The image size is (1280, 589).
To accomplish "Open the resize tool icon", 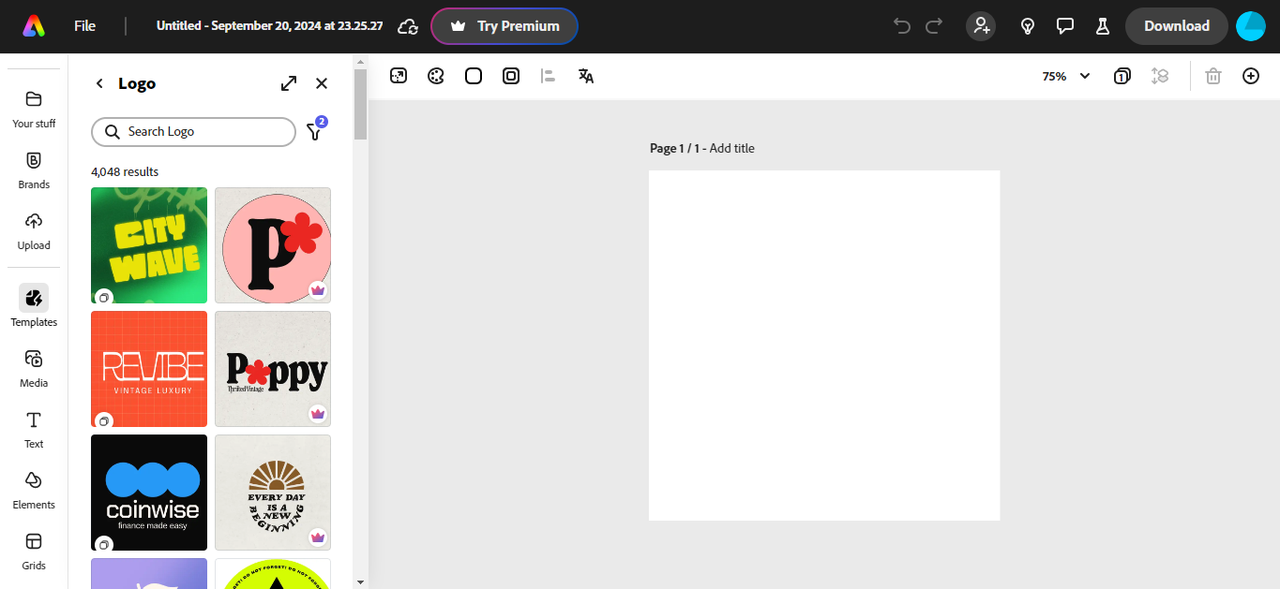I will [x=398, y=76].
